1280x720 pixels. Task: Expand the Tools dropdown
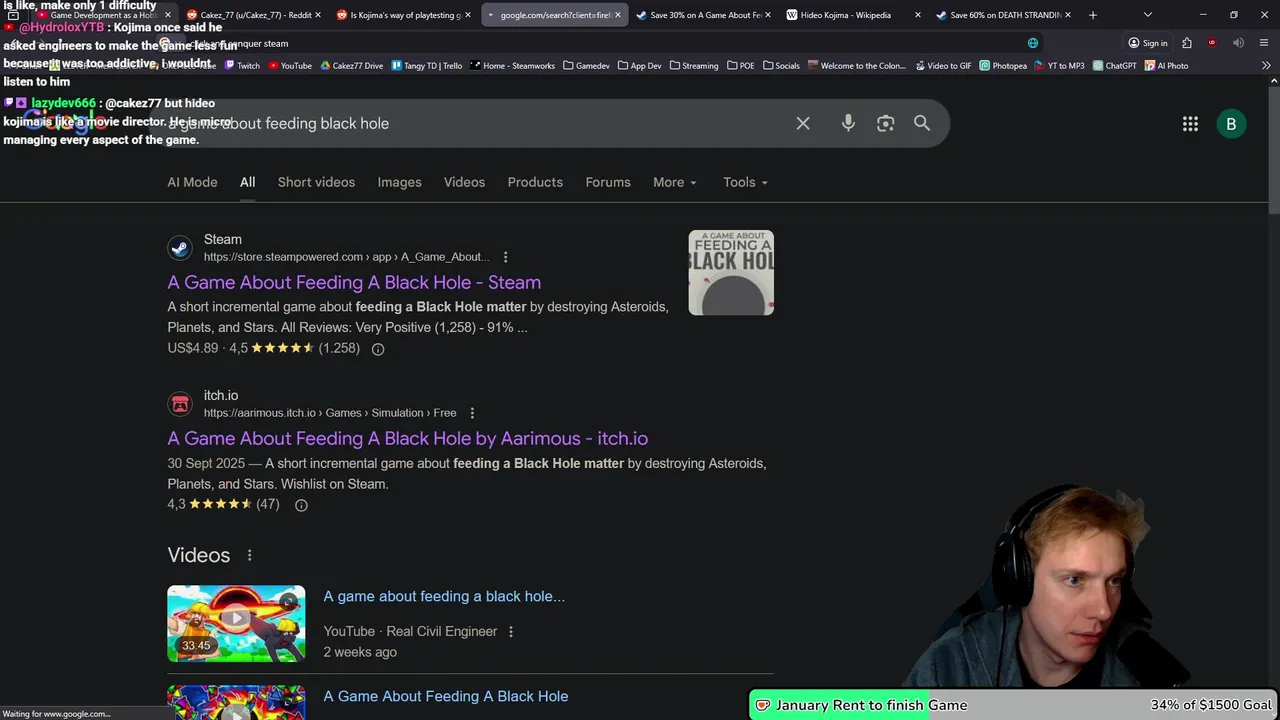pyautogui.click(x=745, y=182)
